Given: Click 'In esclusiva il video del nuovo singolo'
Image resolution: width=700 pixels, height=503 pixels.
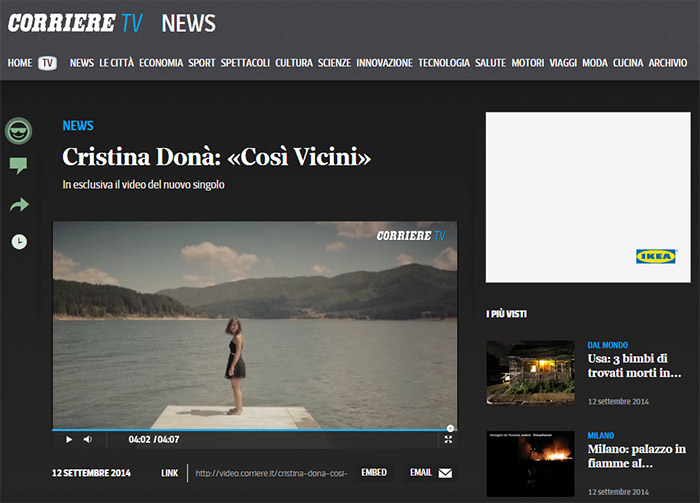Looking at the screenshot, I should pos(143,184).
